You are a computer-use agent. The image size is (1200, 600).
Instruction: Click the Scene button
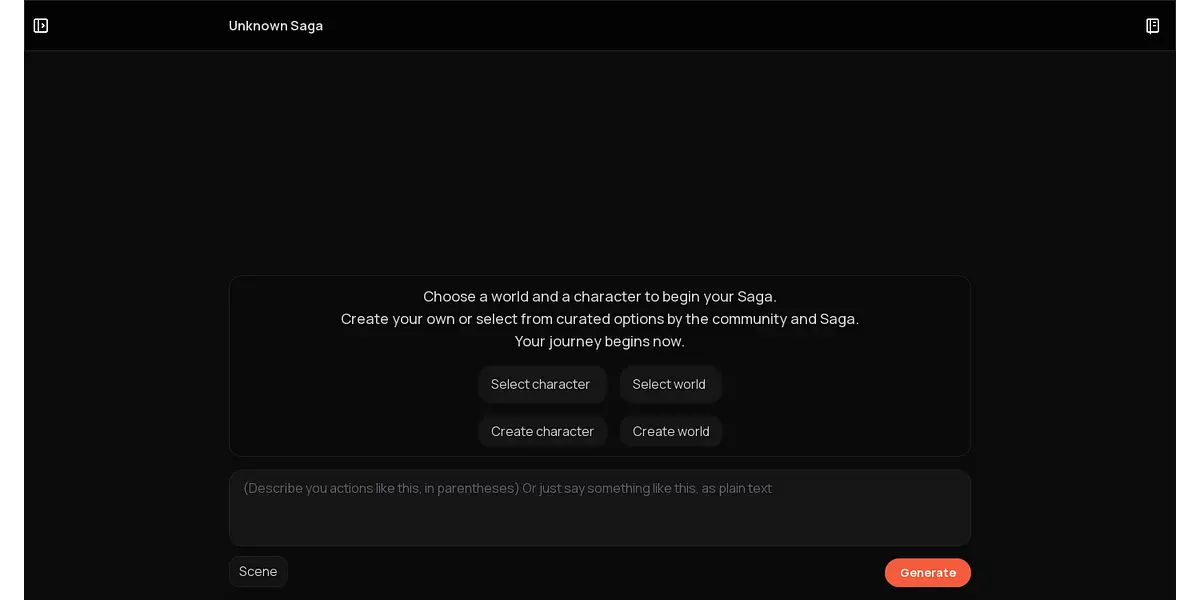point(258,571)
